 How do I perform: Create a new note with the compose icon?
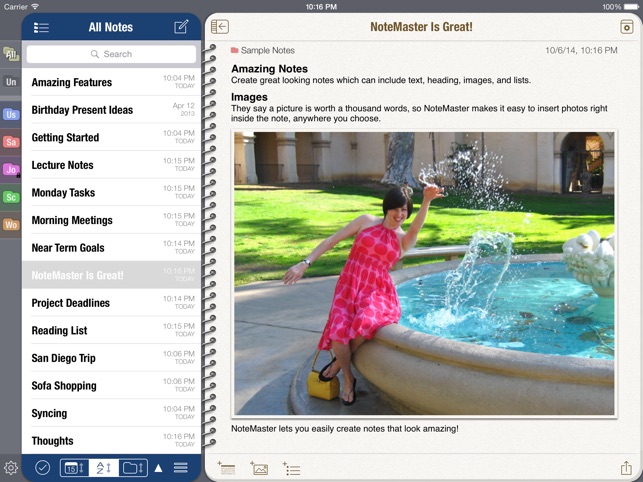(181, 27)
